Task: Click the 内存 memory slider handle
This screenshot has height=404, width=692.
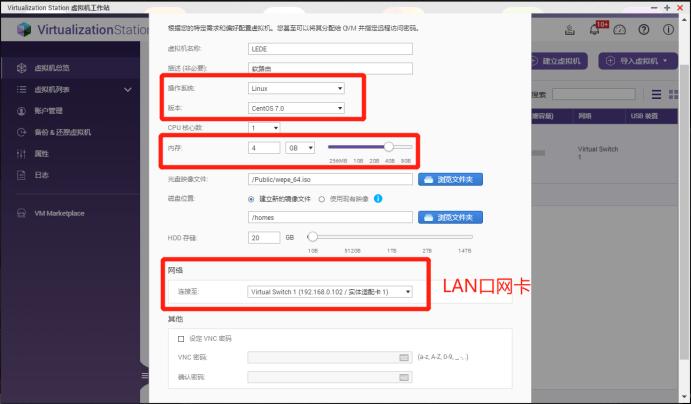Action: coord(388,147)
